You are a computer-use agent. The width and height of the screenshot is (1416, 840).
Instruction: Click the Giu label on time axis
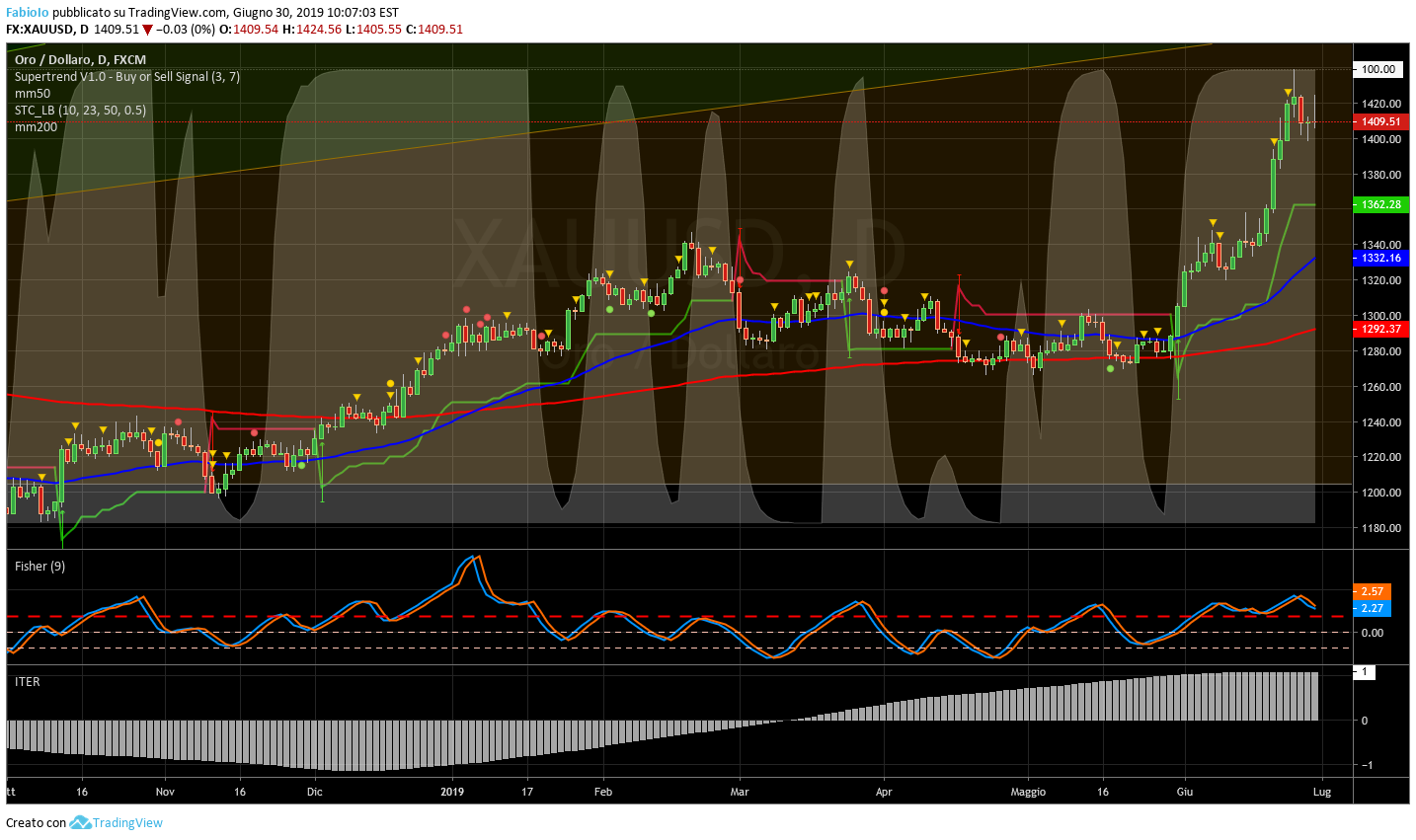1185,792
